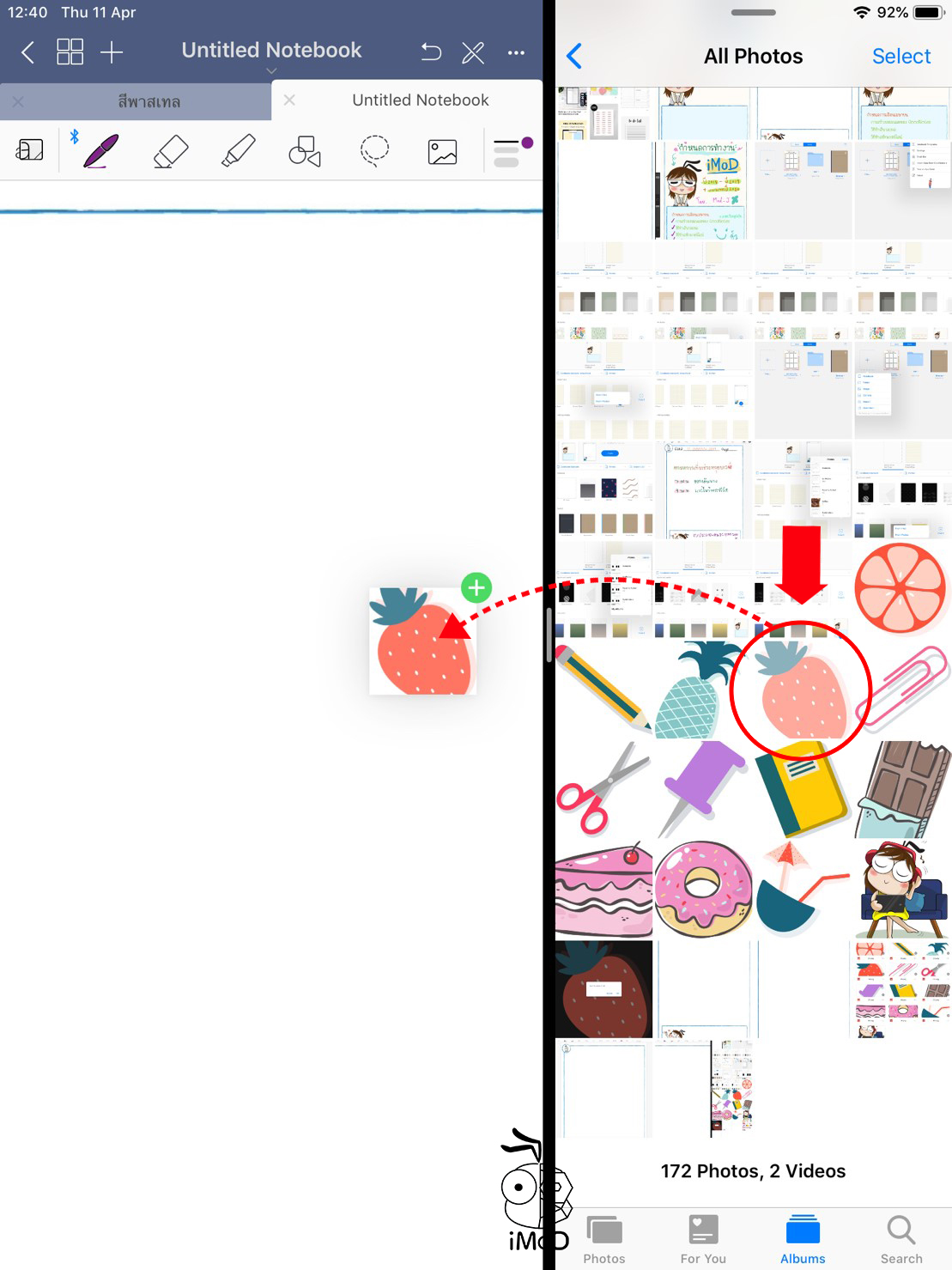Add a new page with plus icon
This screenshot has width=952, height=1270.
click(112, 52)
